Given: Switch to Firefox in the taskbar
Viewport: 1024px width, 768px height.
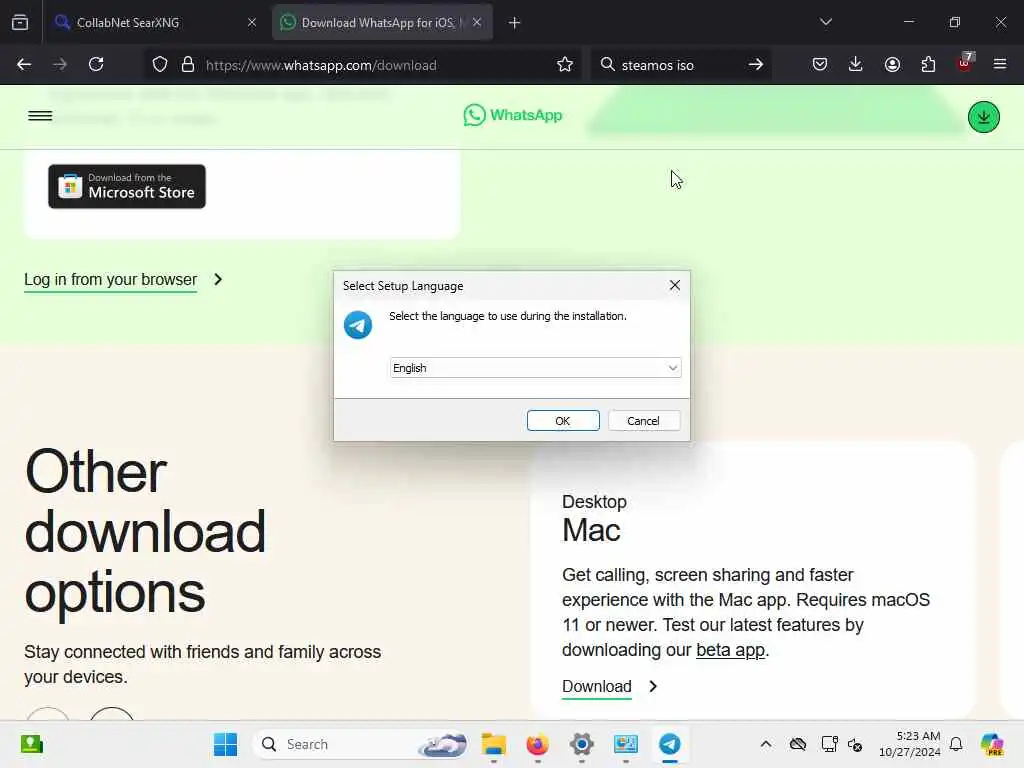Looking at the screenshot, I should [x=537, y=744].
